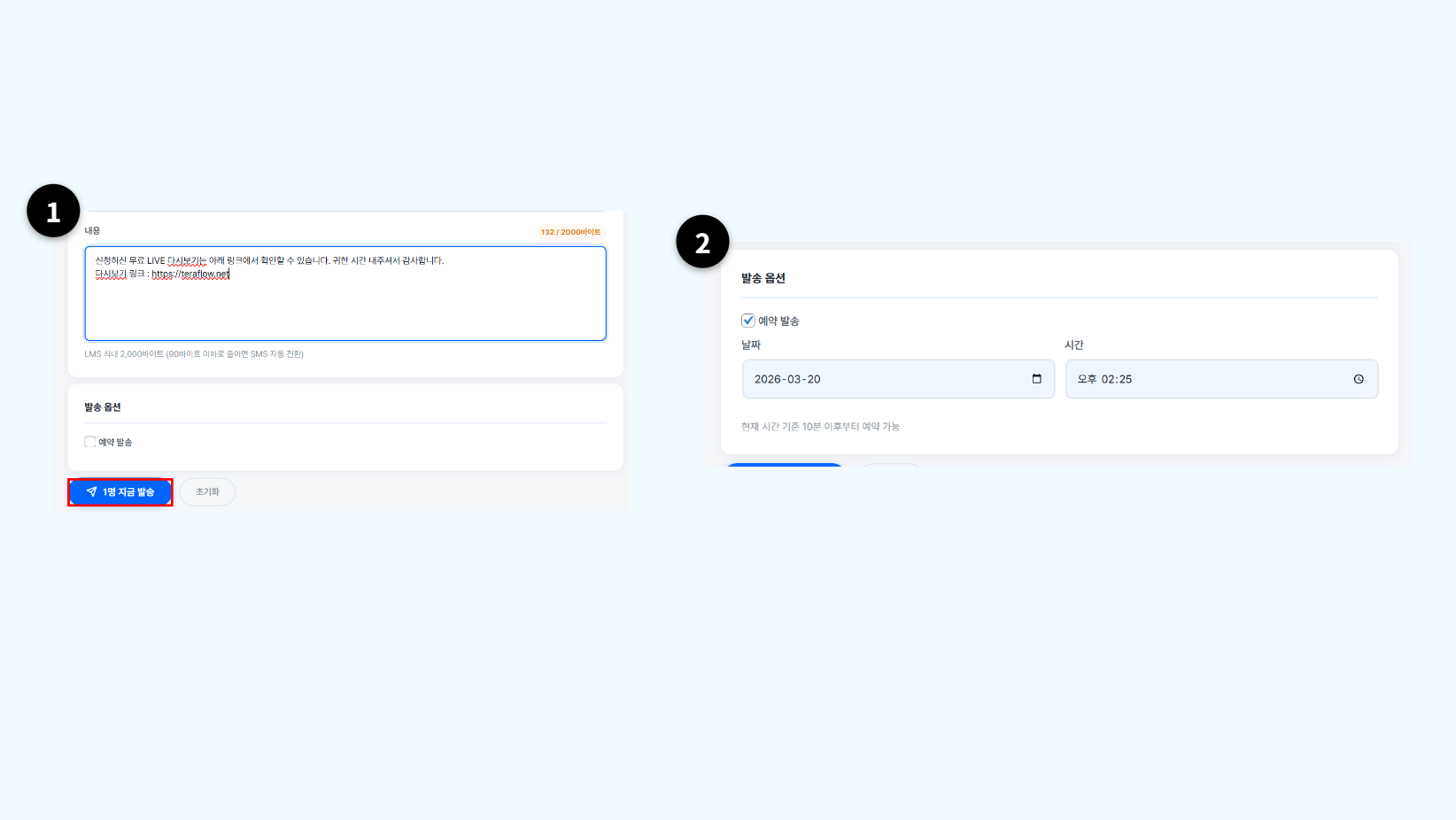
Task: Click the teraflow.net URL in the message
Action: (190, 275)
